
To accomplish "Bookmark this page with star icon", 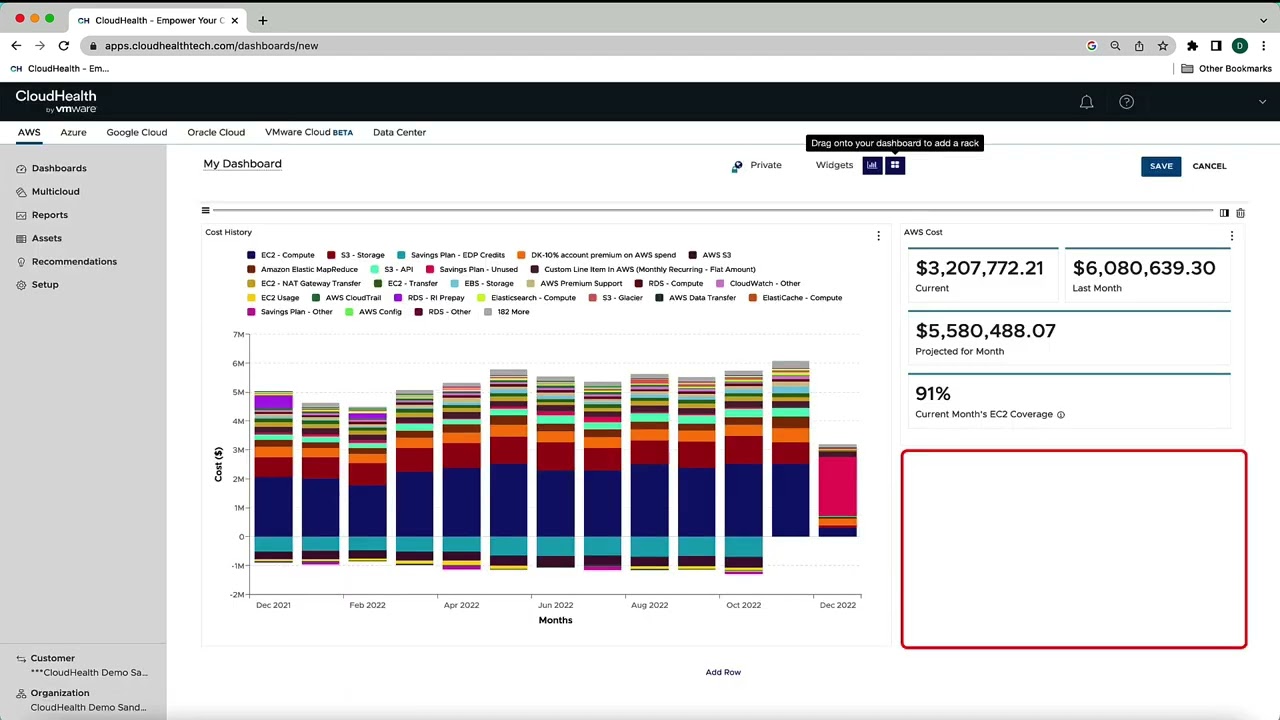I will pos(1162,45).
